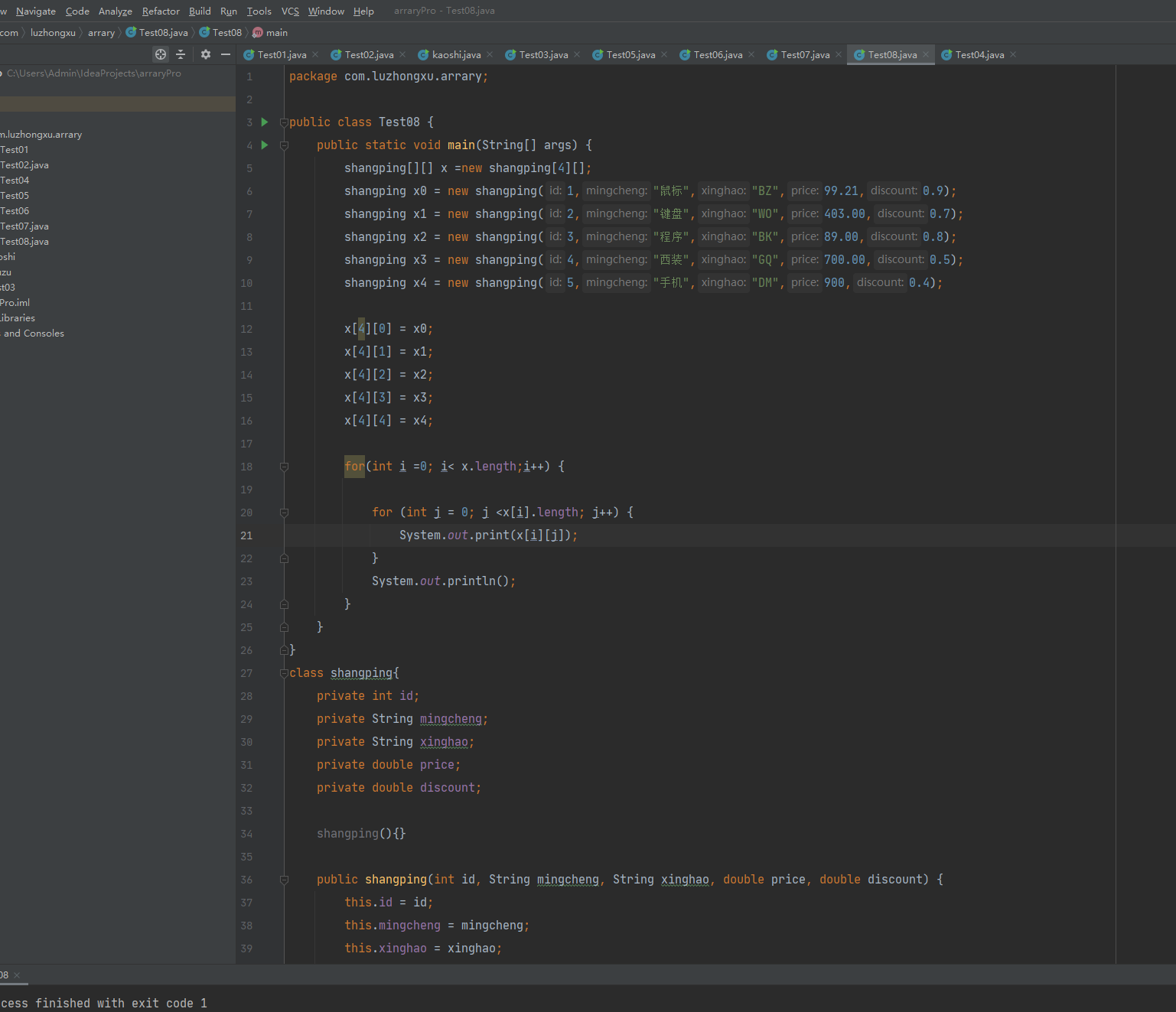The width and height of the screenshot is (1176, 1012).
Task: Open the Code menu
Action: click(77, 11)
